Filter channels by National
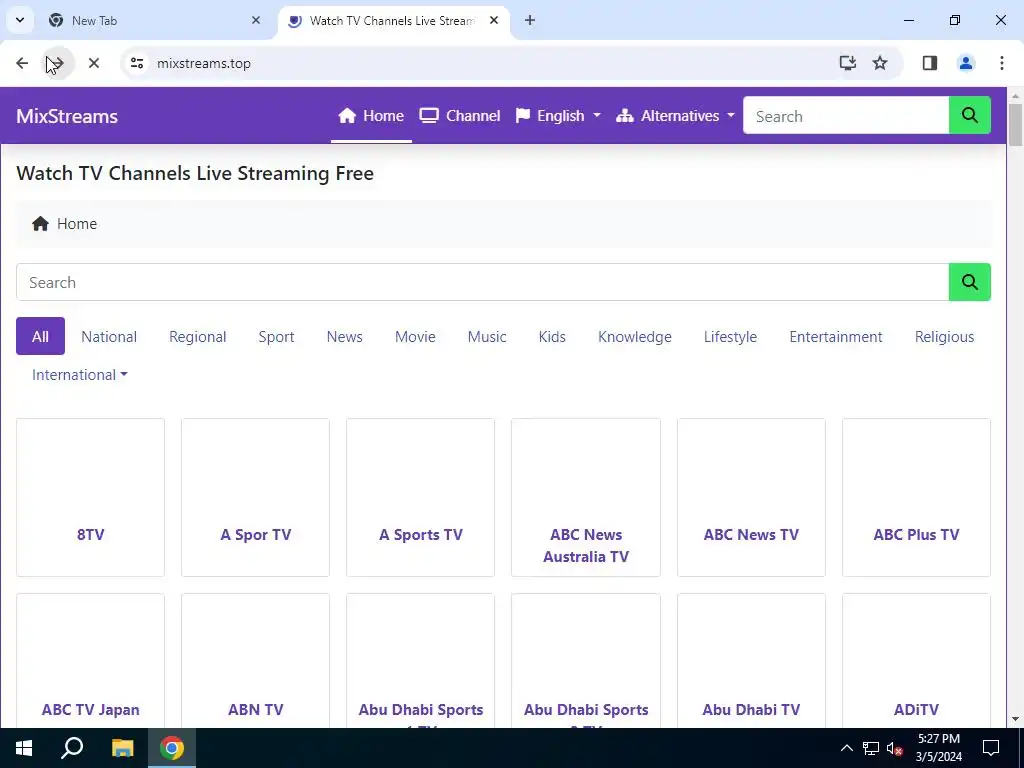 109,336
